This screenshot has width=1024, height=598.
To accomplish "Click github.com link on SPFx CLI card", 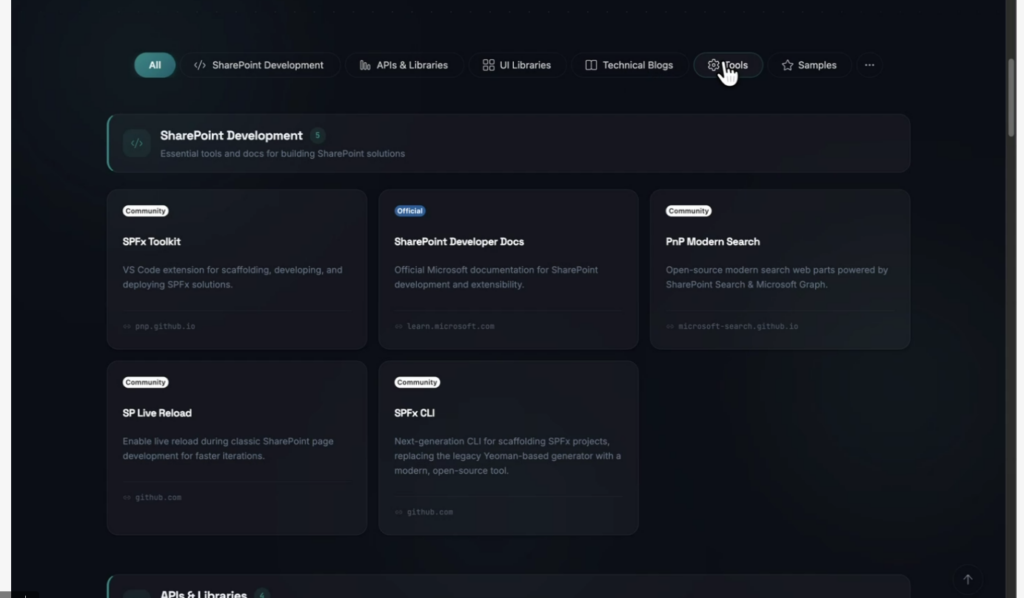I will 430,512.
